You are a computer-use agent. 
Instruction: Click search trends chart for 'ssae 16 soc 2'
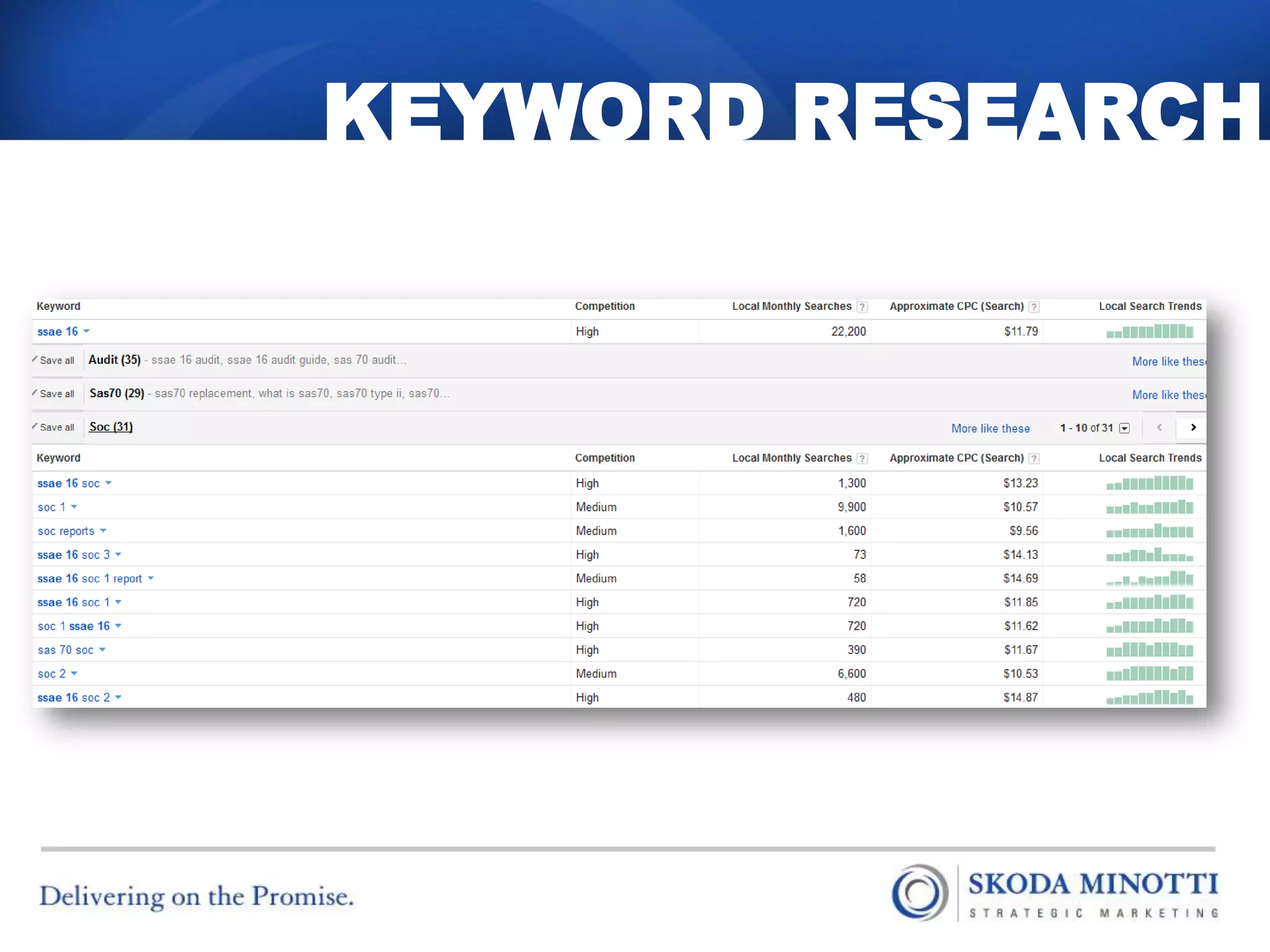[x=1150, y=697]
